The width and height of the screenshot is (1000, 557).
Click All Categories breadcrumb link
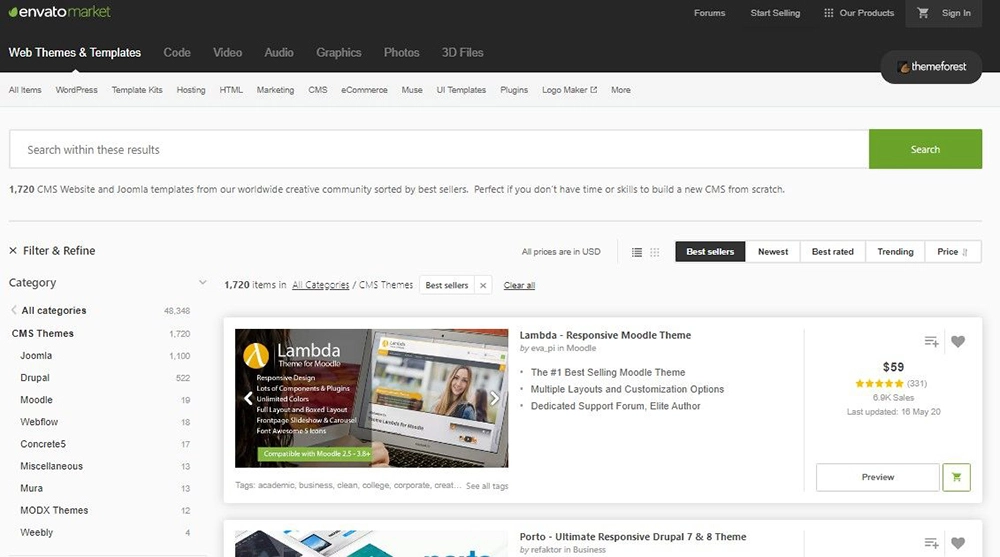tap(321, 285)
